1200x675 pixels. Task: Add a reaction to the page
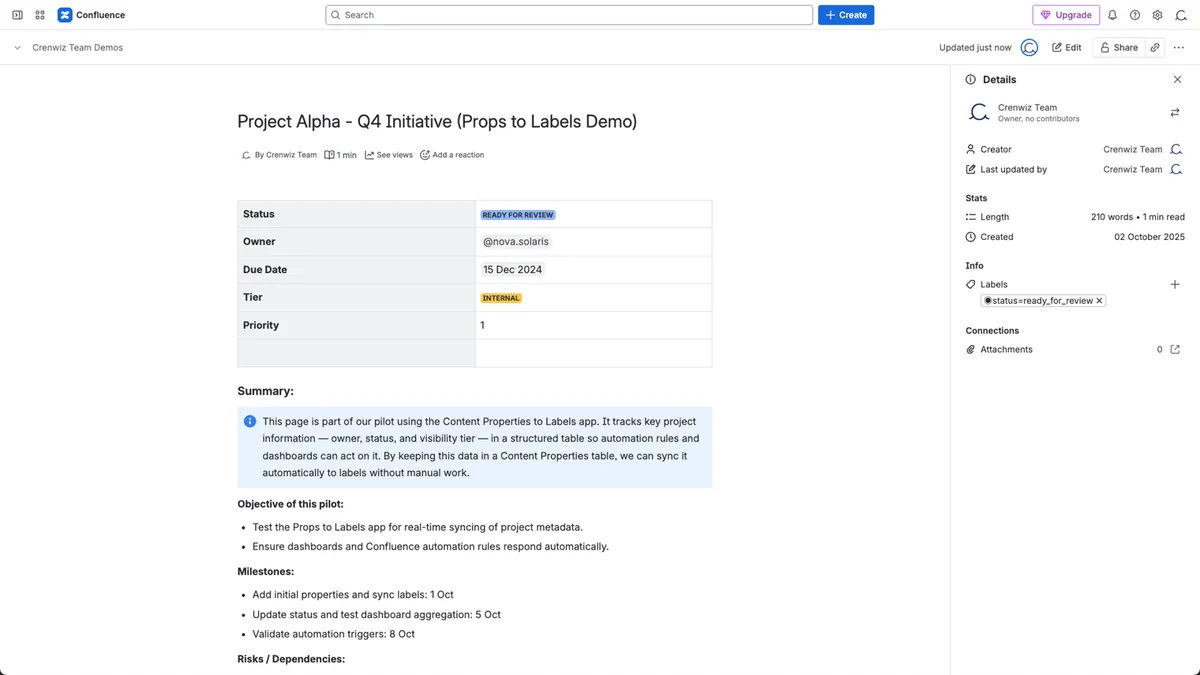pyautogui.click(x=452, y=155)
